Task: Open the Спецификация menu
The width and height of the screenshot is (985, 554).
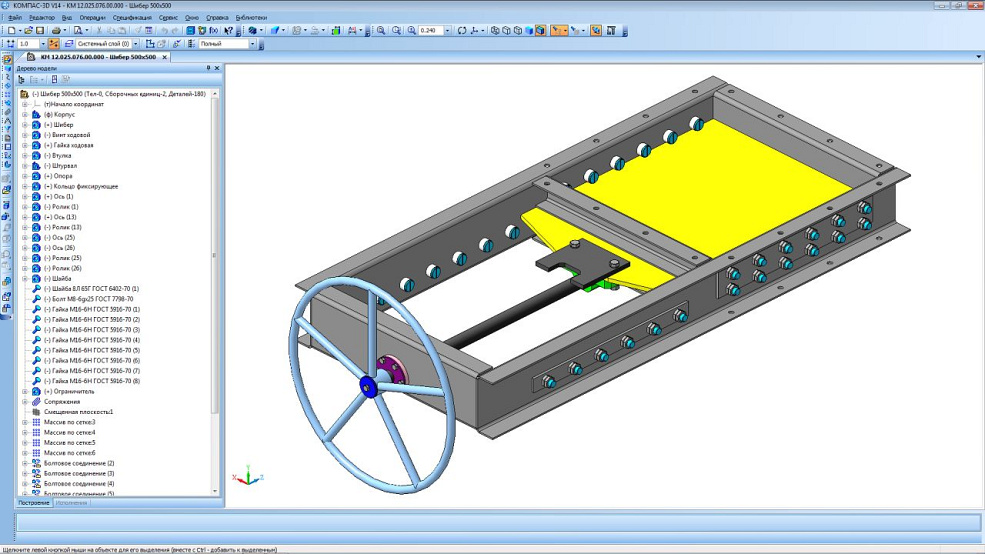Action: click(x=132, y=18)
